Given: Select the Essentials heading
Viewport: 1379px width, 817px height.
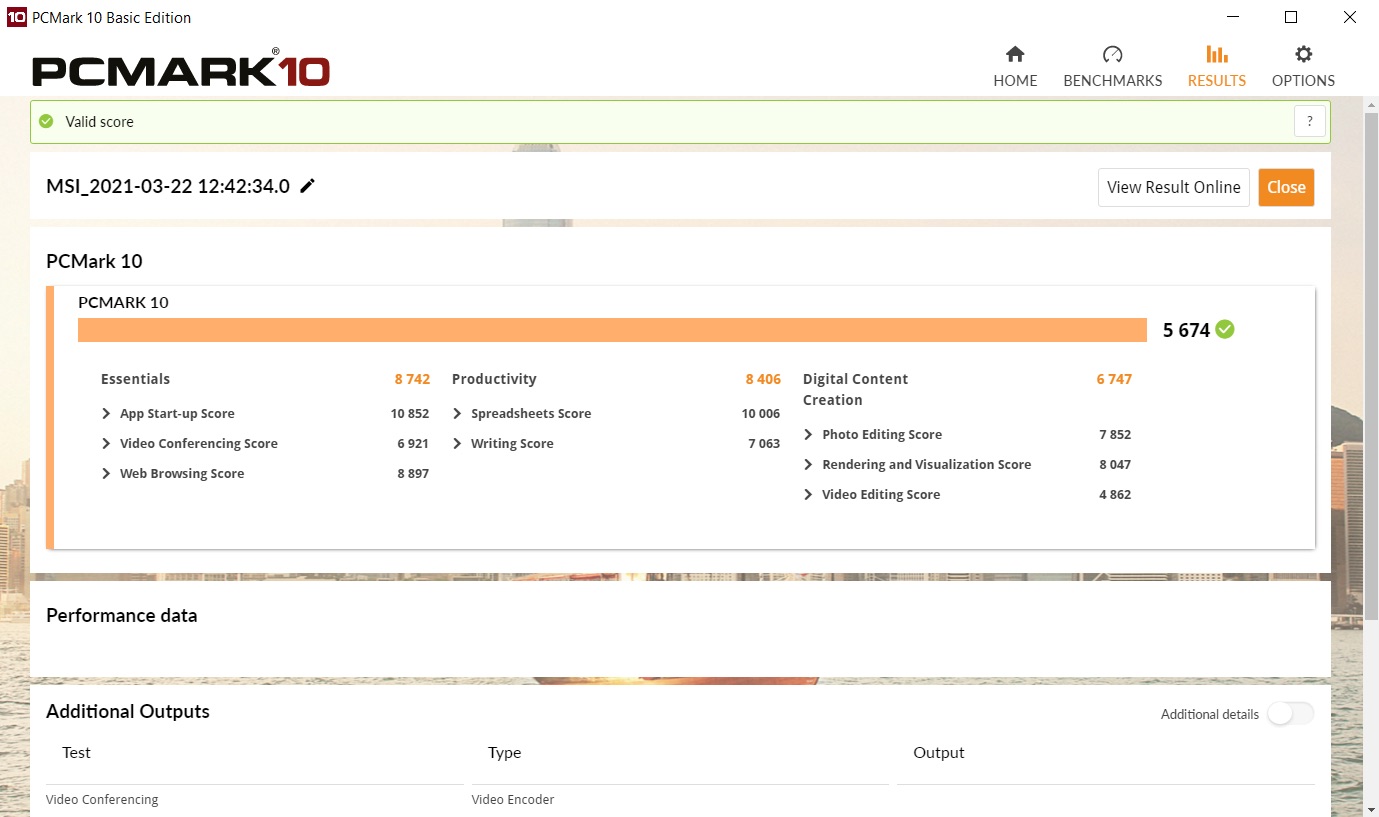Looking at the screenshot, I should (135, 379).
